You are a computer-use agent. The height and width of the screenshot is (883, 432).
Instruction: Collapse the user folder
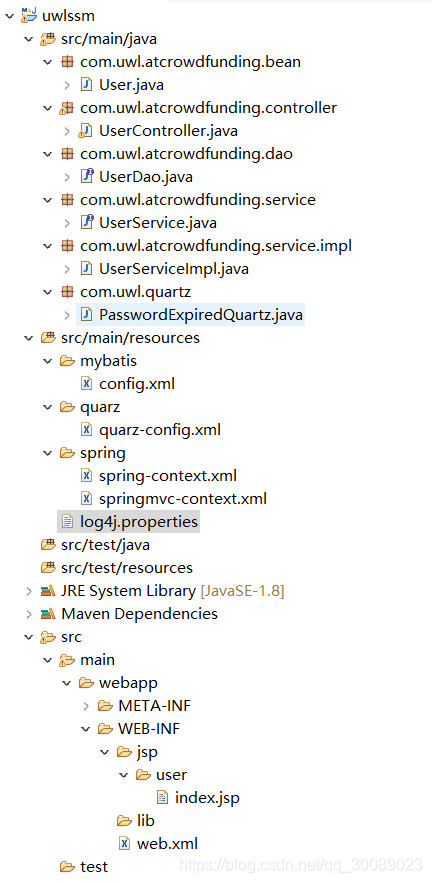coord(124,775)
